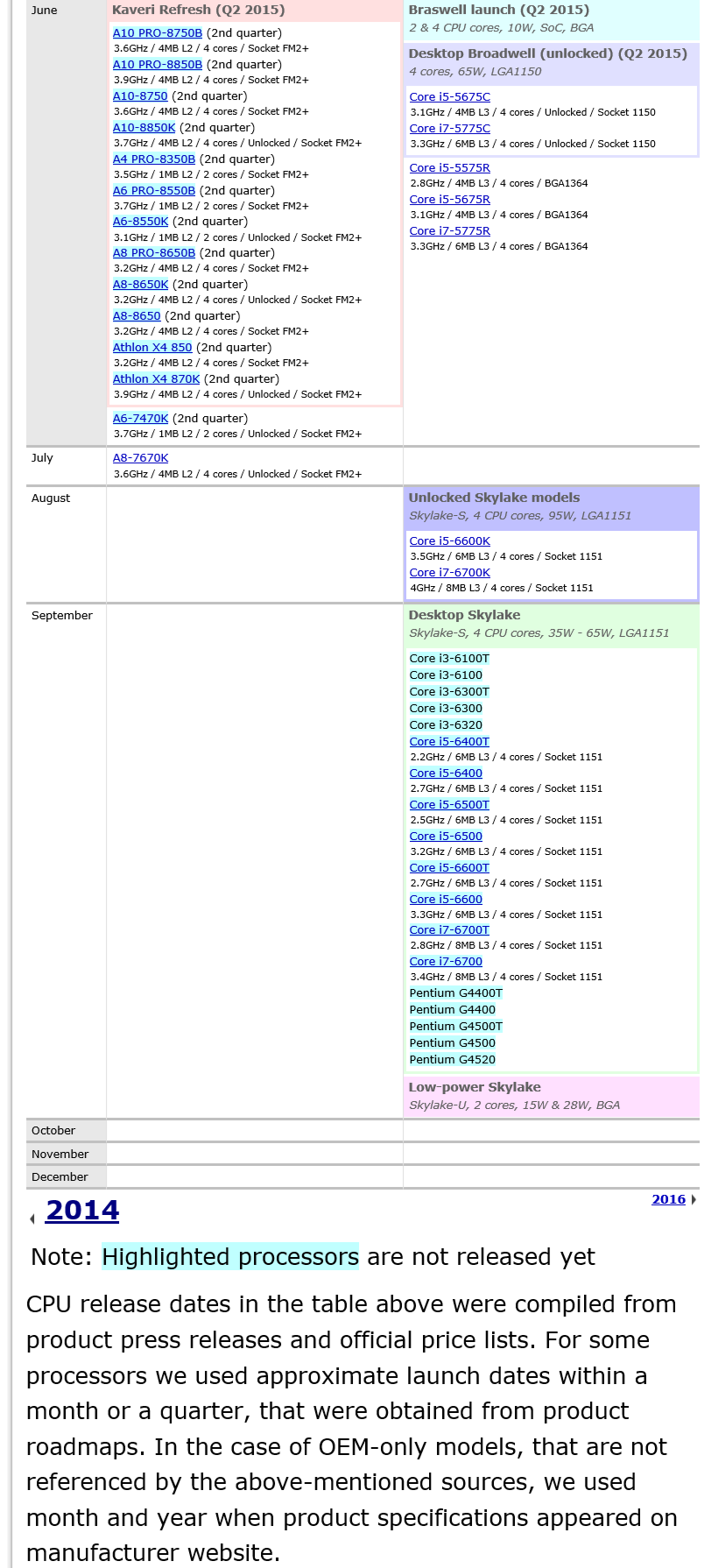Click the Core i5-5575R link

[450, 168]
